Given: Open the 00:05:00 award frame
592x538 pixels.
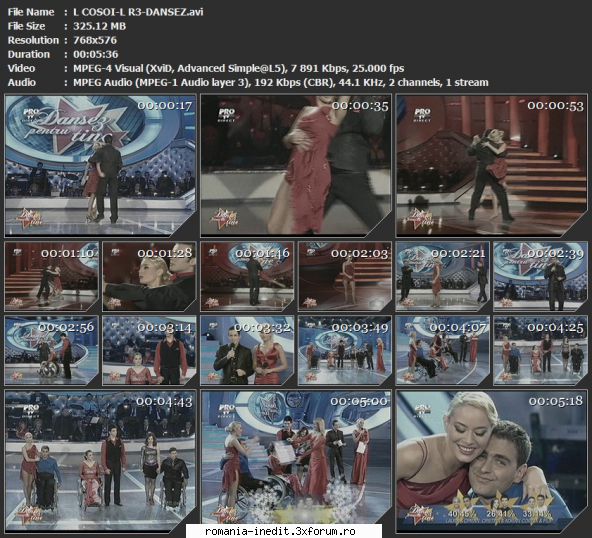Looking at the screenshot, I should [296, 461].
